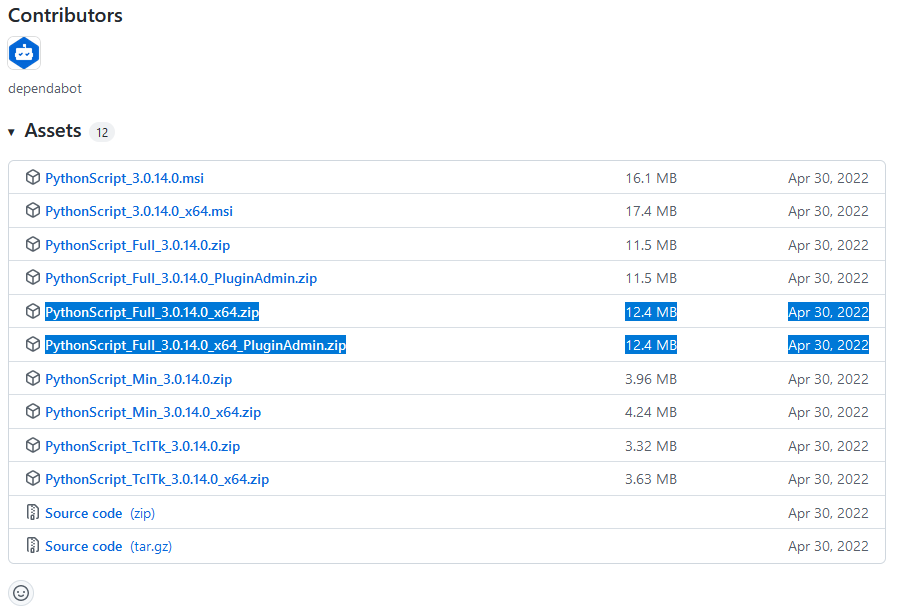Click the Assets heading text
The image size is (901, 615).
tap(53, 131)
